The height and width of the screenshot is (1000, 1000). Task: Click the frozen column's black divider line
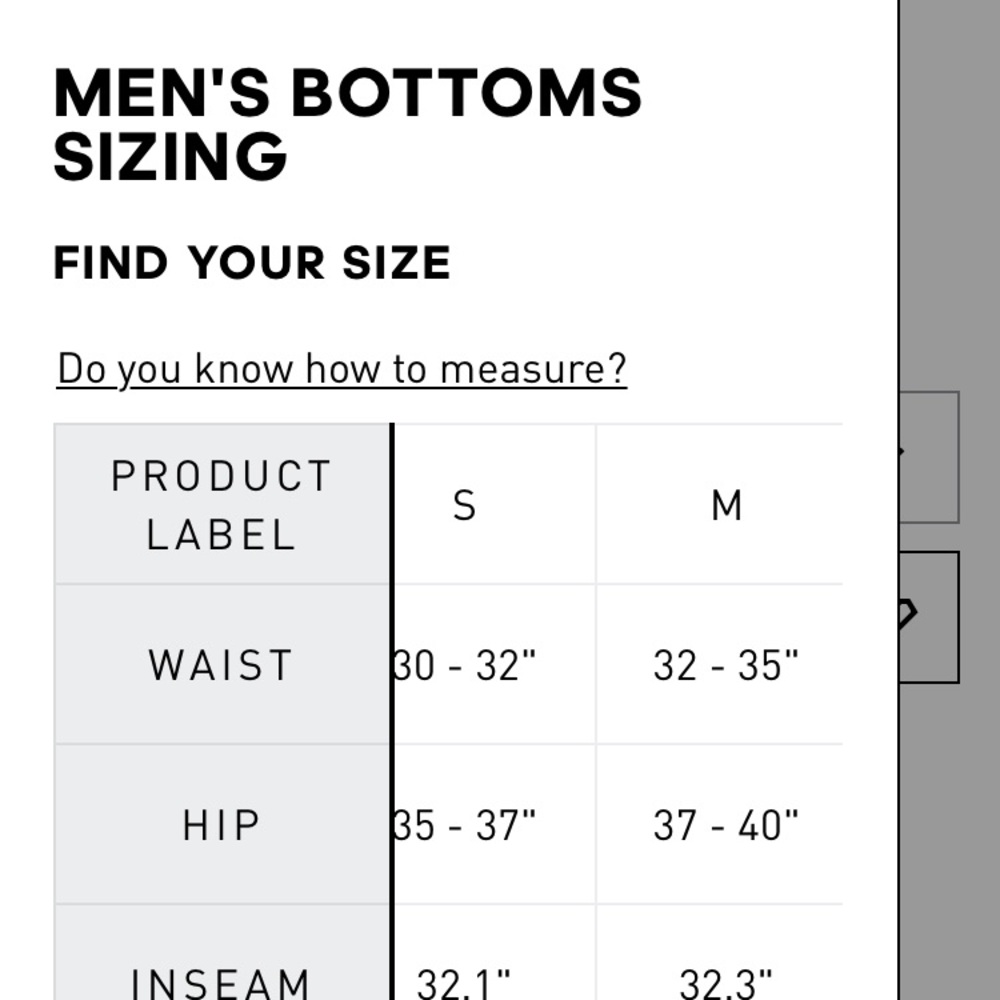392,700
